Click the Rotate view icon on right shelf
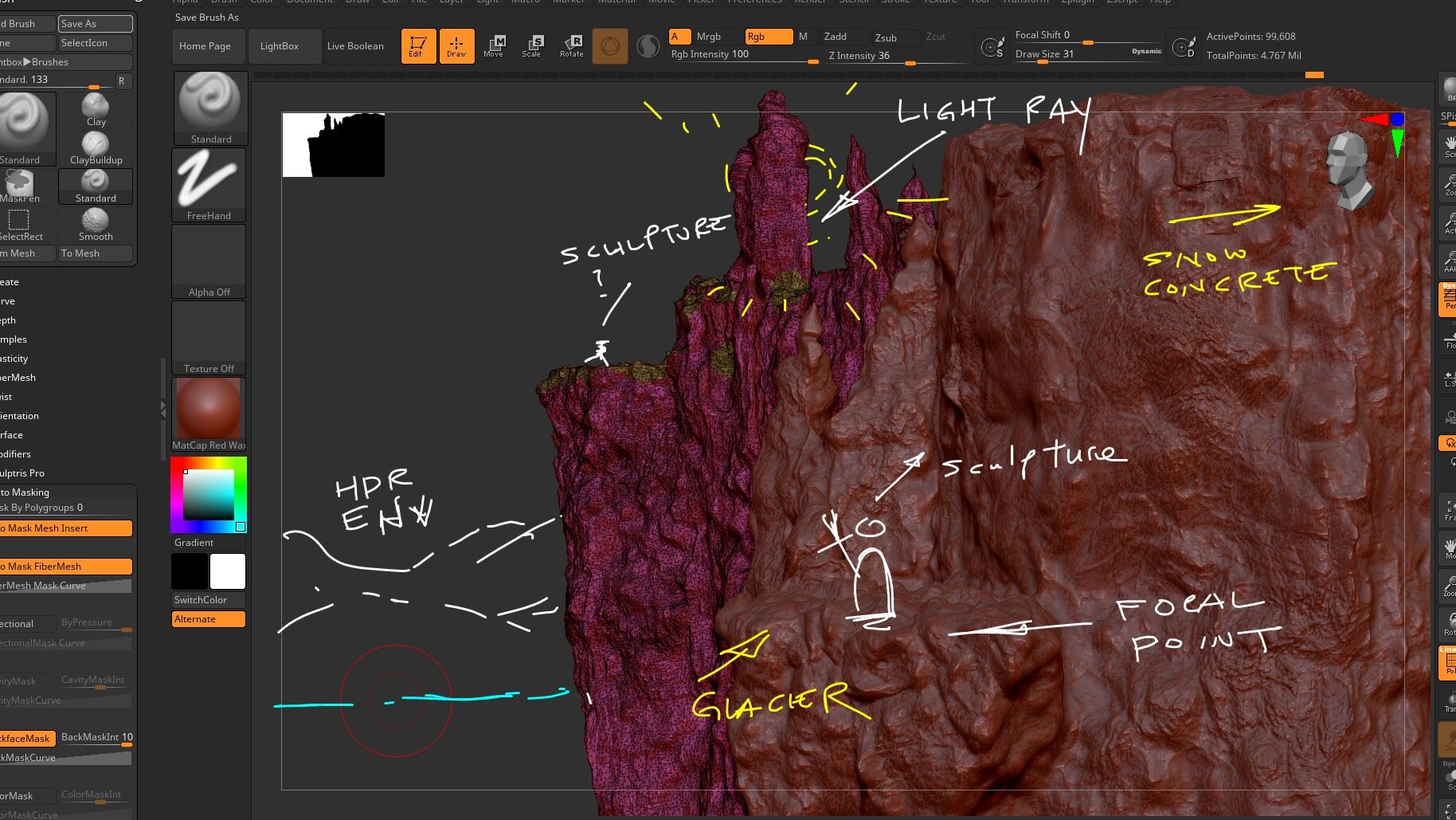This screenshot has height=820, width=1456. (1449, 624)
